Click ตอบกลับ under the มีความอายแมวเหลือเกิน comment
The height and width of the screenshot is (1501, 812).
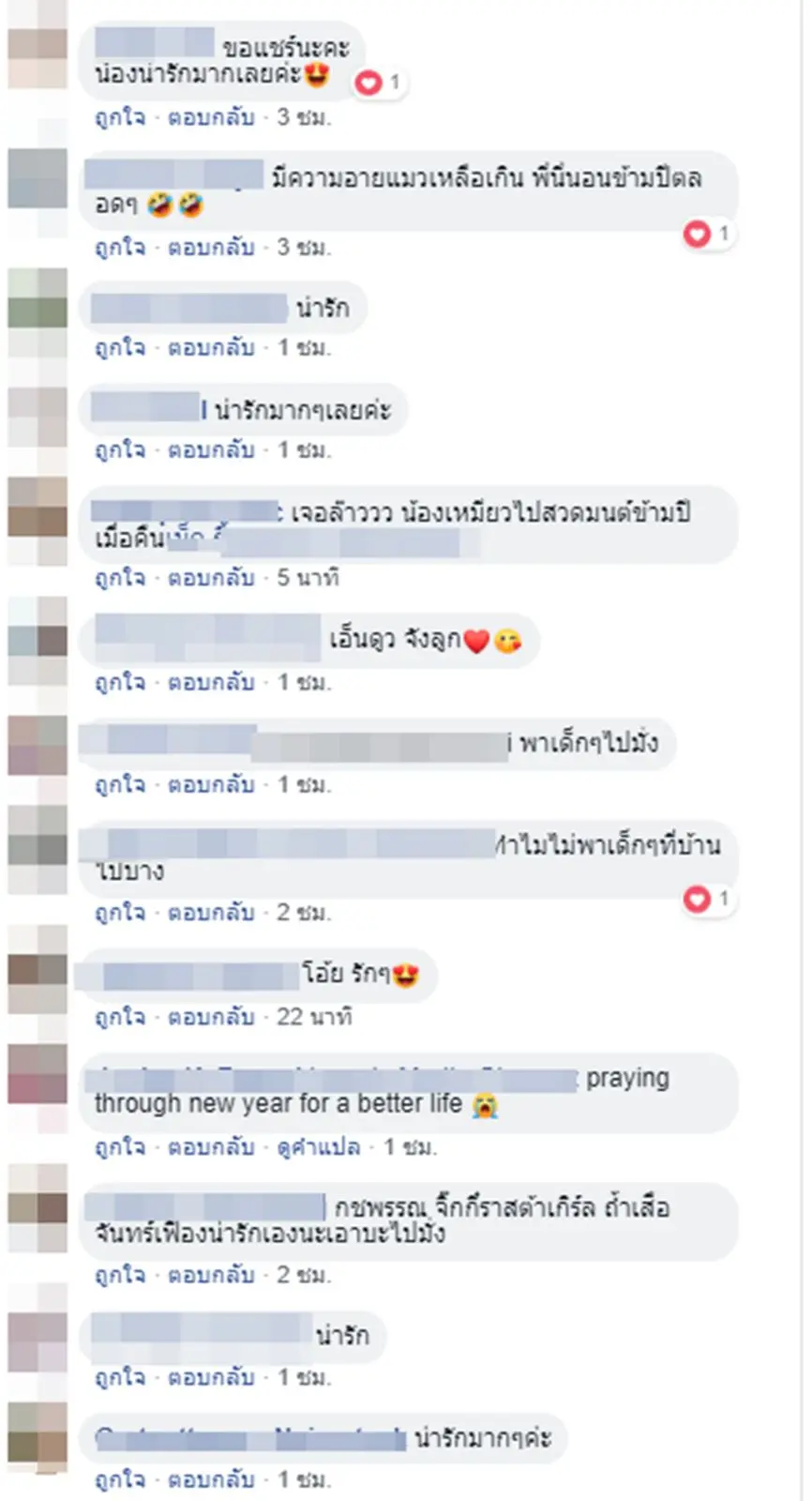pos(211,247)
